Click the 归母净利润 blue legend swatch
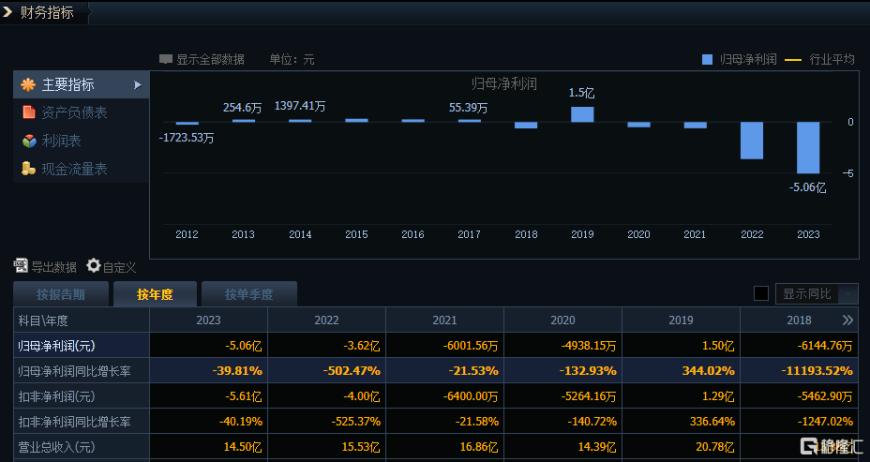Screen dimensions: 870x462 tap(707, 59)
